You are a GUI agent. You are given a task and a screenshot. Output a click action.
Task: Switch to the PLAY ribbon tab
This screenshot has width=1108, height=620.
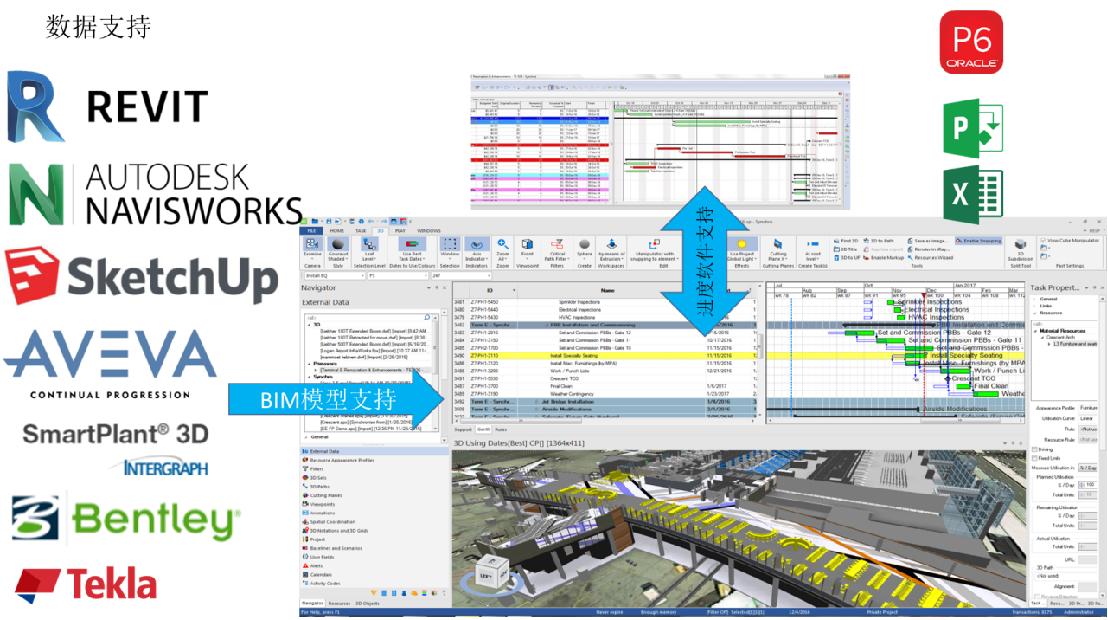[x=400, y=231]
